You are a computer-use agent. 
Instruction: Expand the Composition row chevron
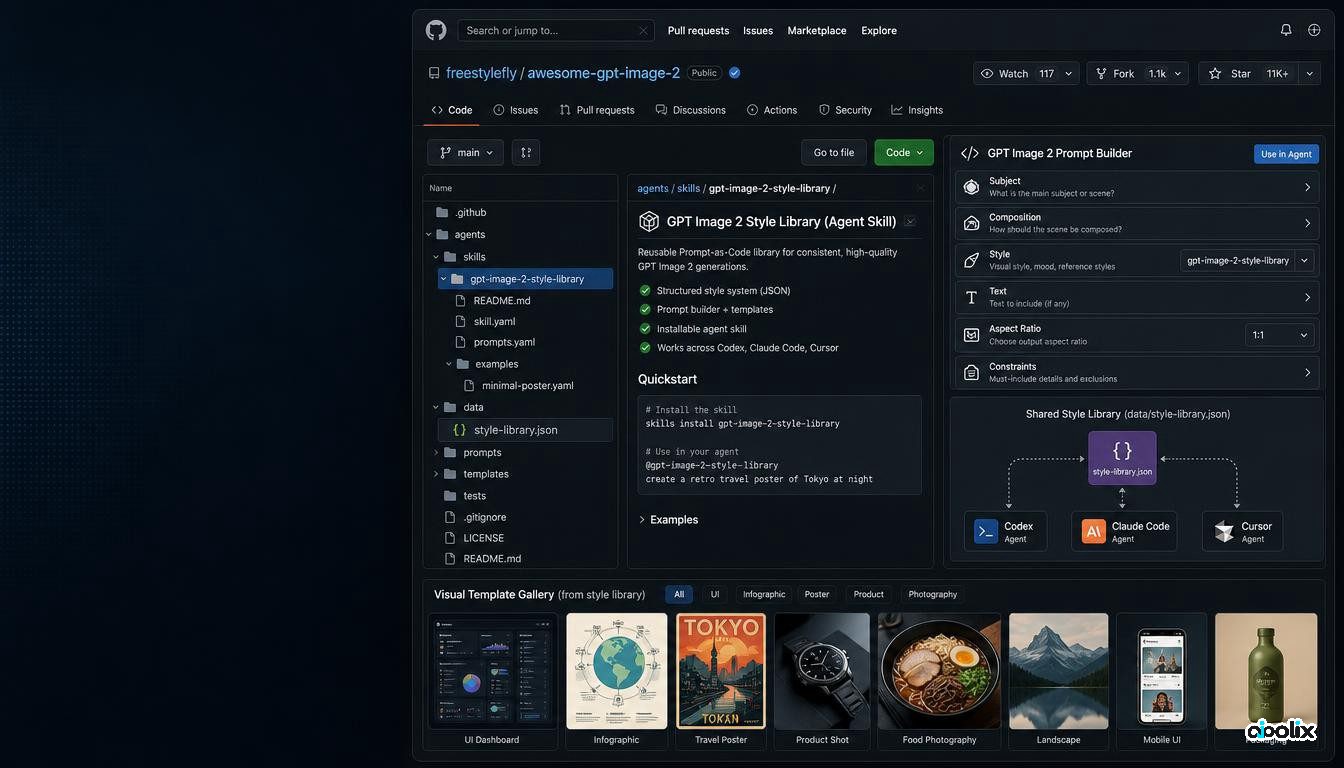(1307, 223)
